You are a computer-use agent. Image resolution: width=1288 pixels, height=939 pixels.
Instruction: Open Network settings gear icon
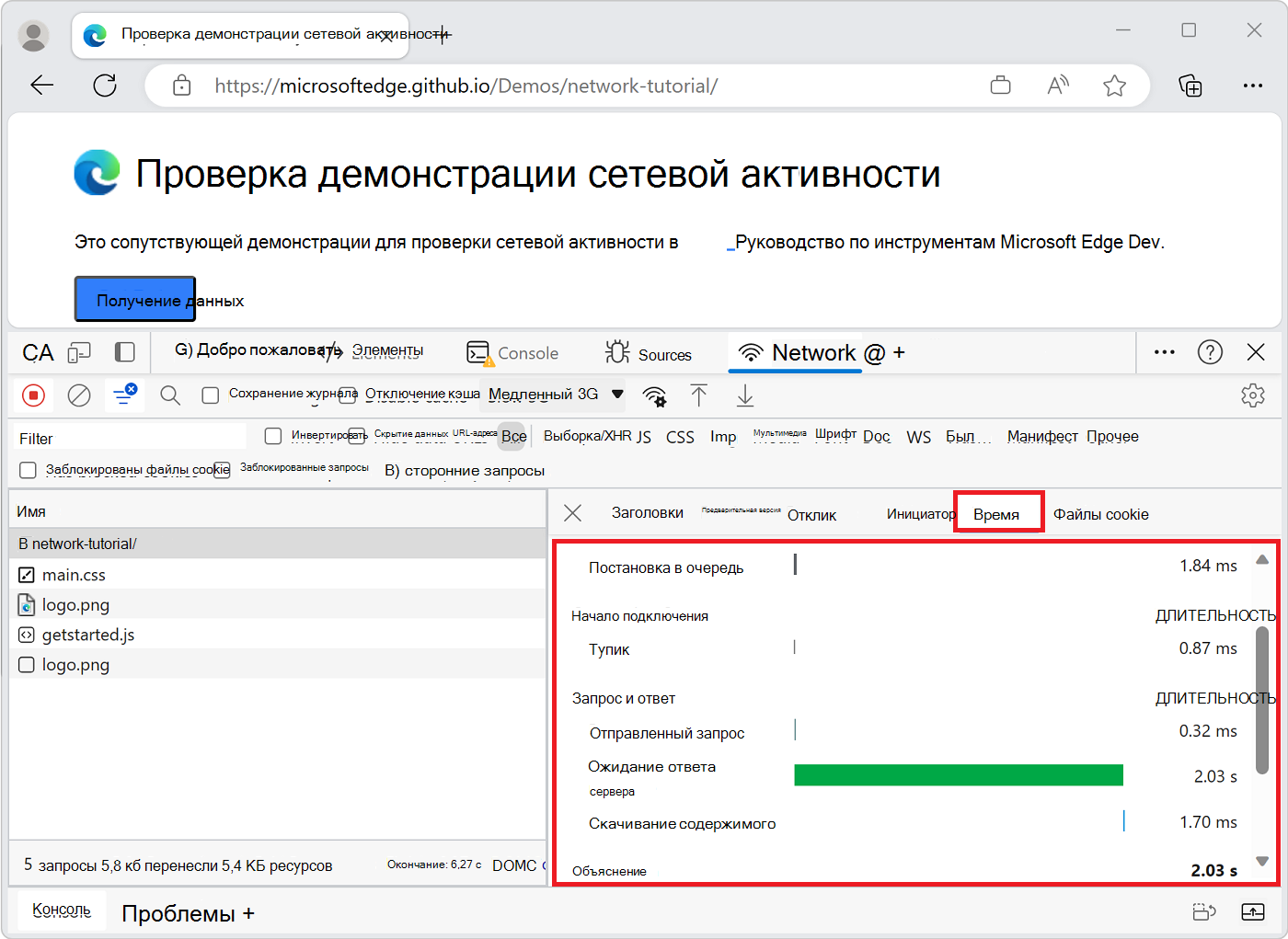click(x=1253, y=395)
